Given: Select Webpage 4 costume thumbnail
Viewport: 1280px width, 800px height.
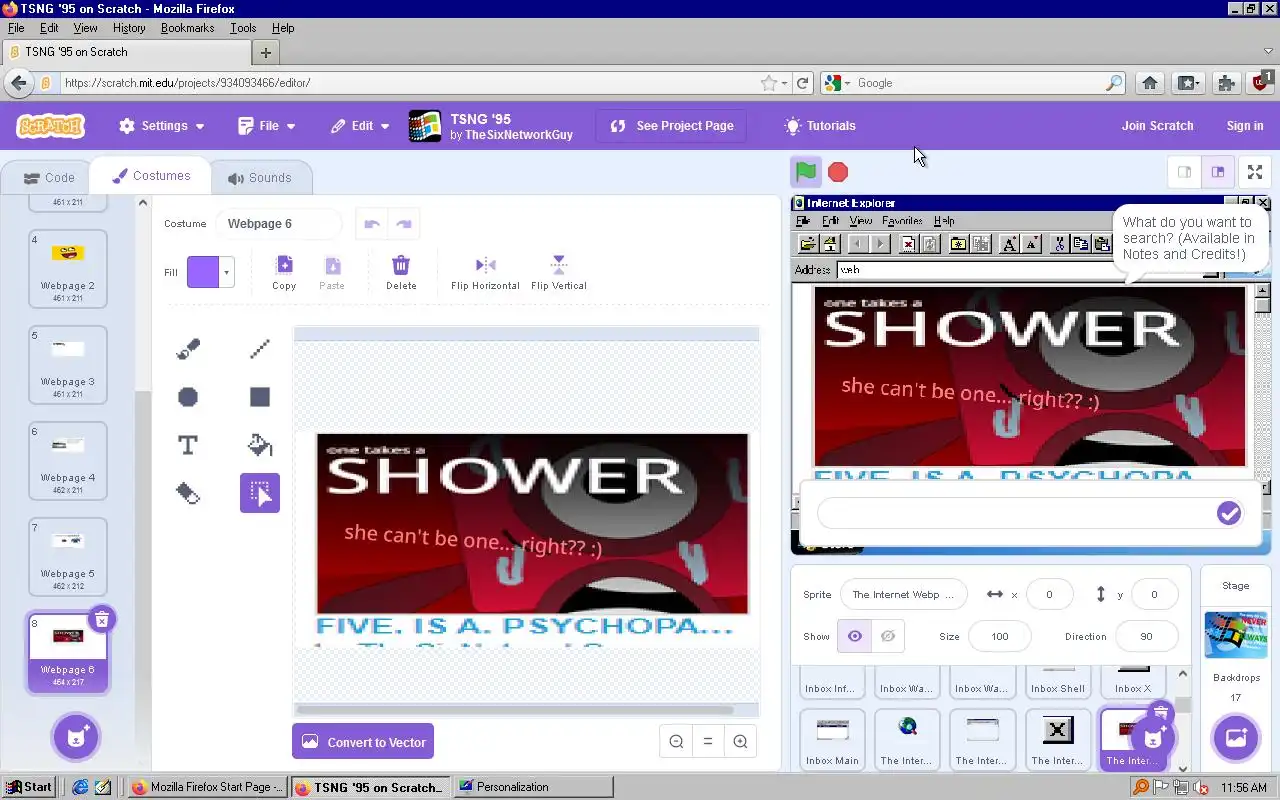Looking at the screenshot, I should click(x=68, y=461).
